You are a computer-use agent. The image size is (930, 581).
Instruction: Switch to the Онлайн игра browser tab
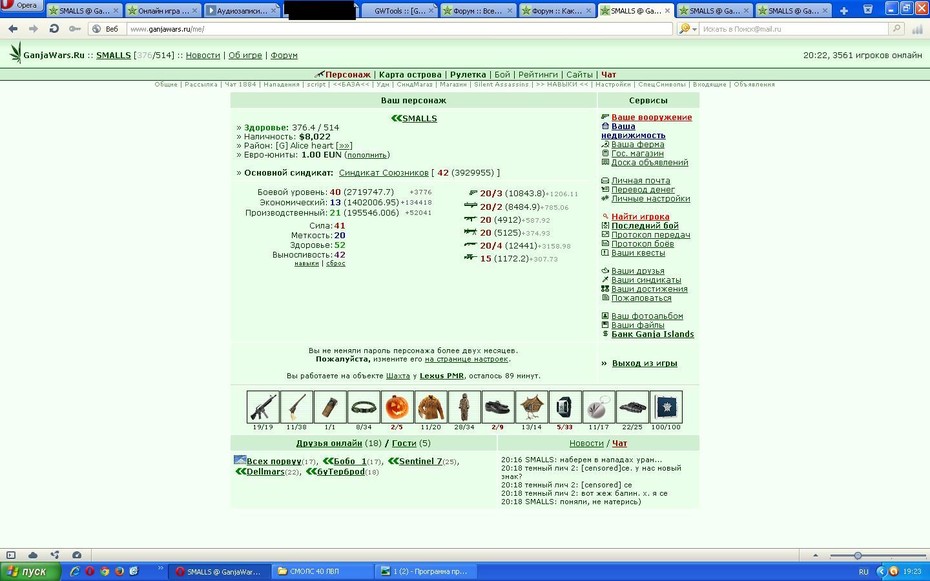[x=163, y=11]
